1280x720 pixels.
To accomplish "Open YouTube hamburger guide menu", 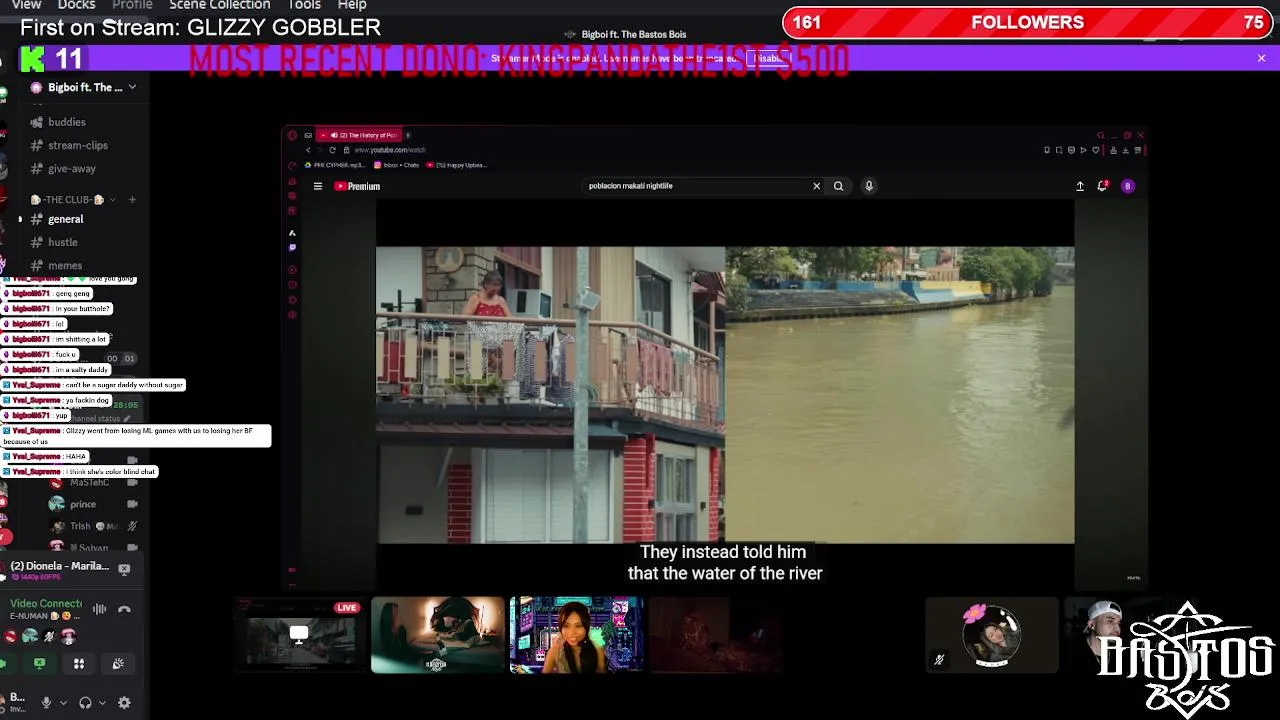I will [x=318, y=186].
